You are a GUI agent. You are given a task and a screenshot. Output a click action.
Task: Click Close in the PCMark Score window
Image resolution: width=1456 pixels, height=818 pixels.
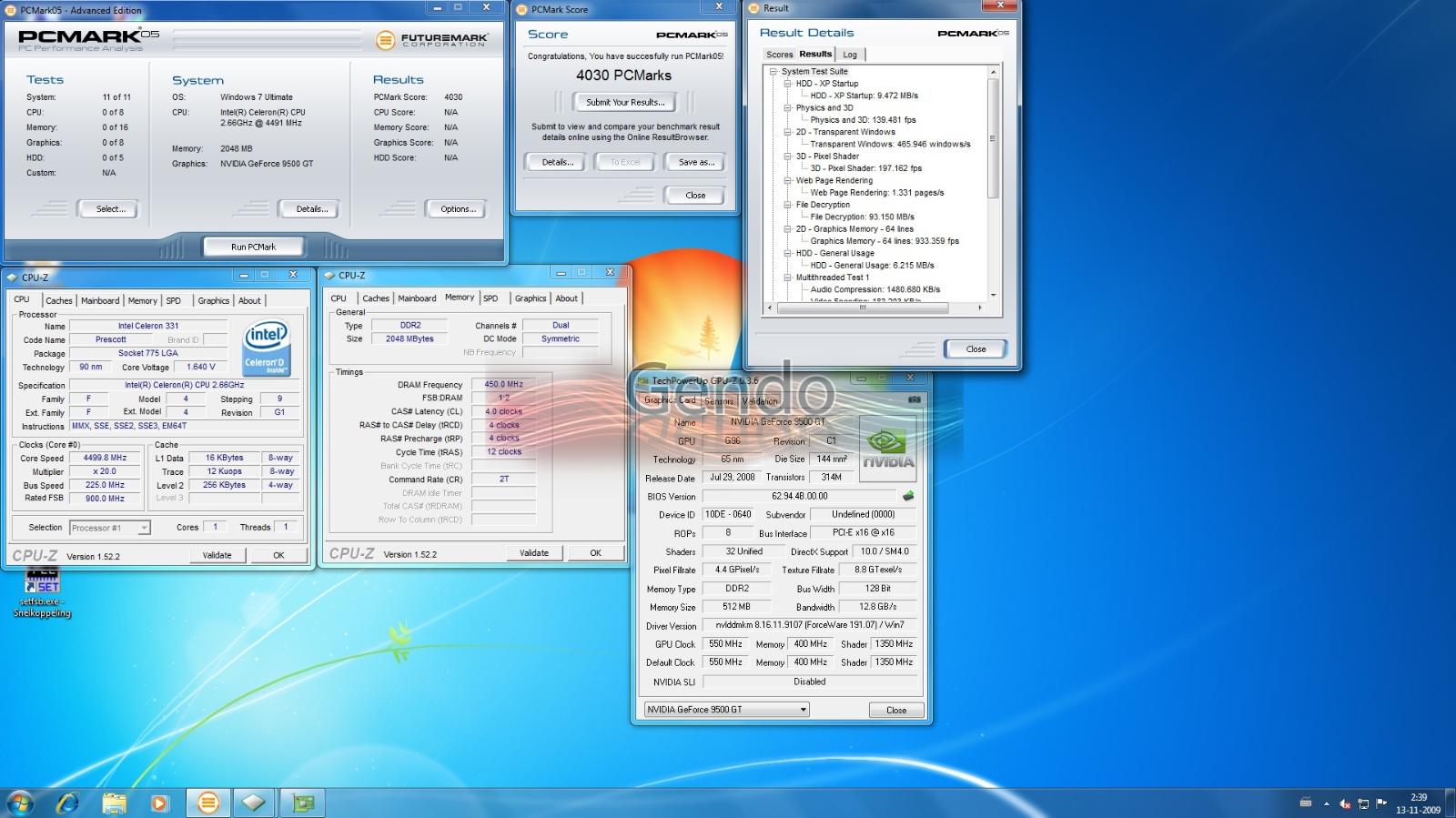[x=695, y=195]
